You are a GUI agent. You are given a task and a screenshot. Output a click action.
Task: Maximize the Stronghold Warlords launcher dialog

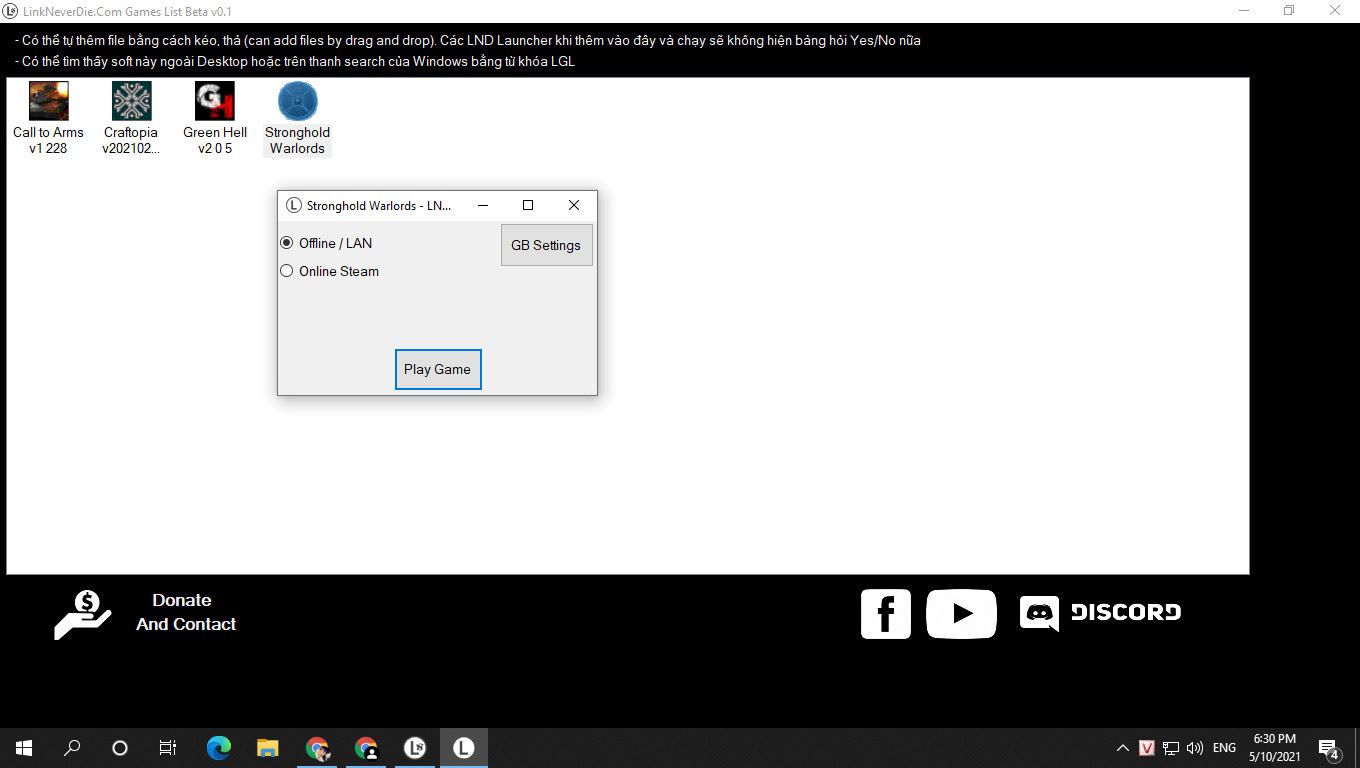pyautogui.click(x=528, y=205)
